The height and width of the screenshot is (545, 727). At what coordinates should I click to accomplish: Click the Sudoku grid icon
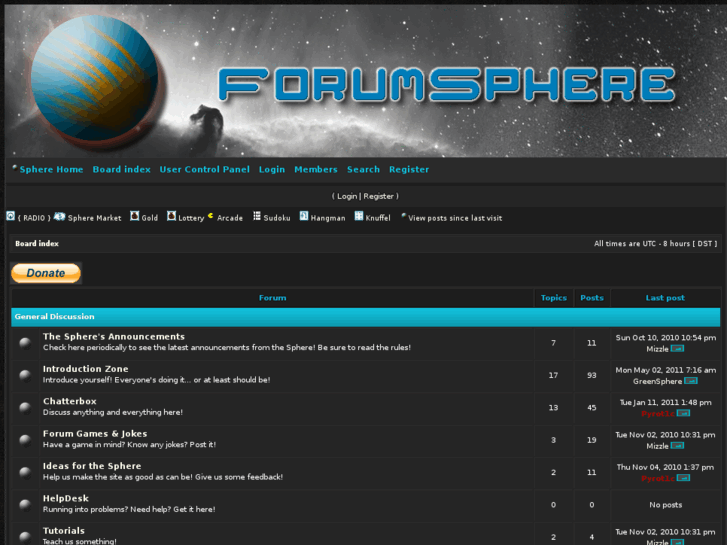pos(257,216)
